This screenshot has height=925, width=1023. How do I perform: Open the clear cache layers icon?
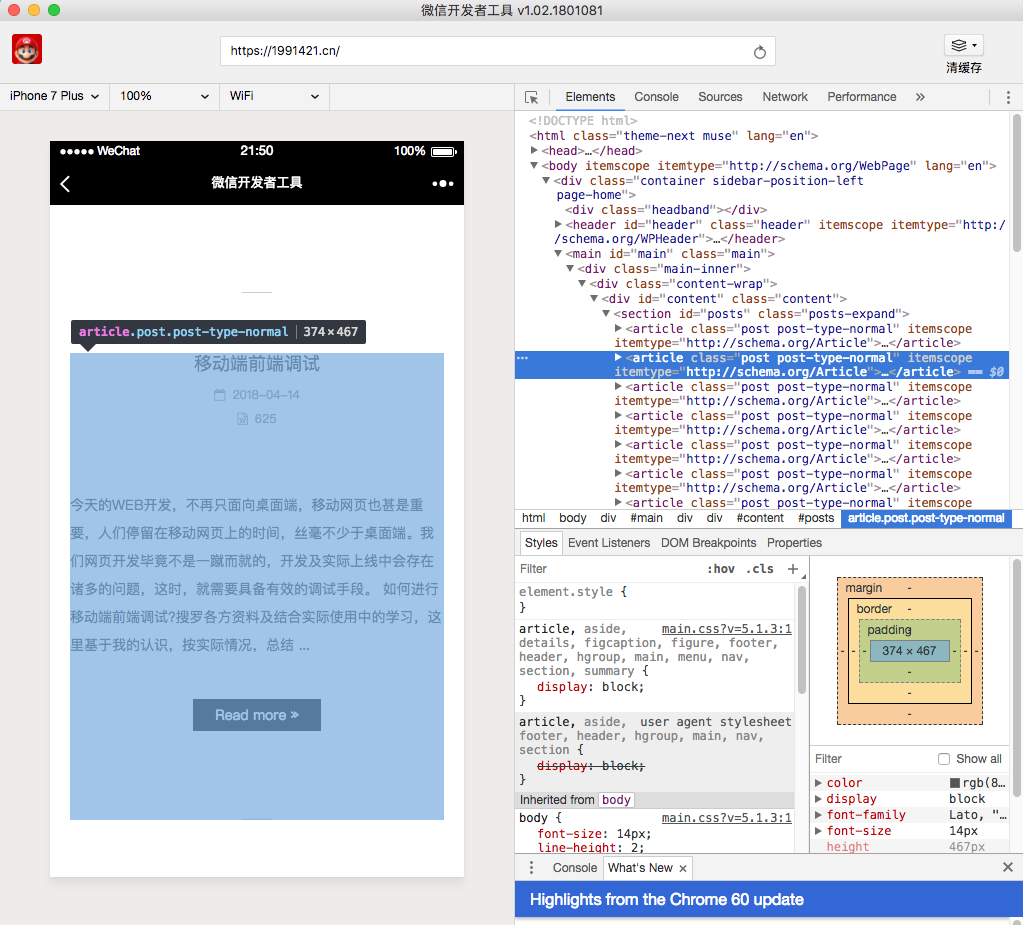point(963,45)
